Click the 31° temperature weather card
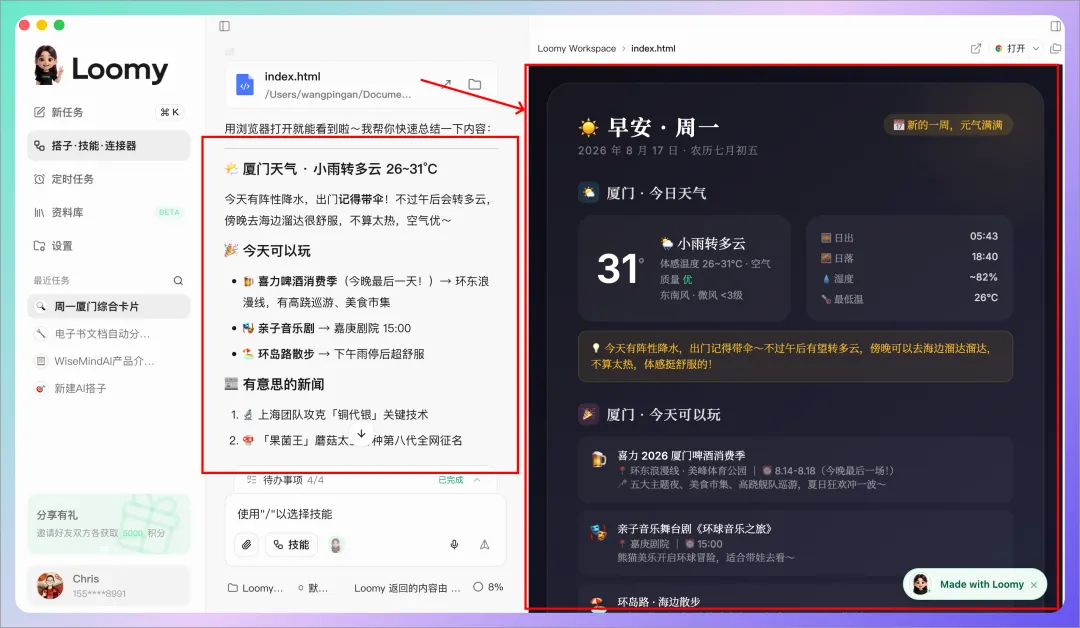 [x=684, y=268]
